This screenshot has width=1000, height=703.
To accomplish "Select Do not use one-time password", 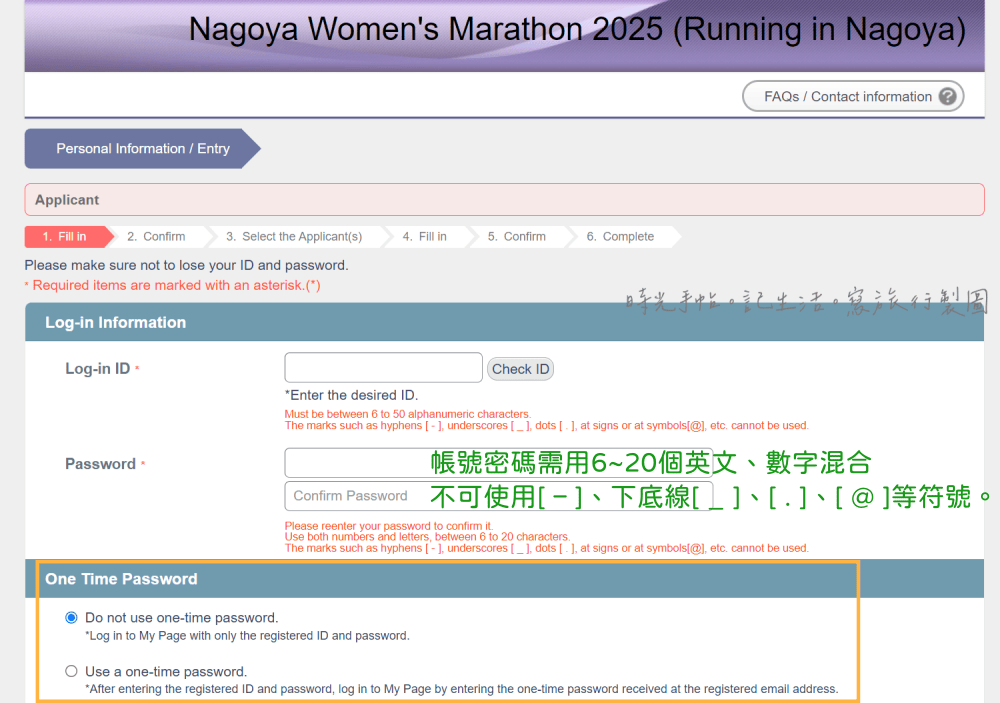I will pyautogui.click(x=71, y=618).
